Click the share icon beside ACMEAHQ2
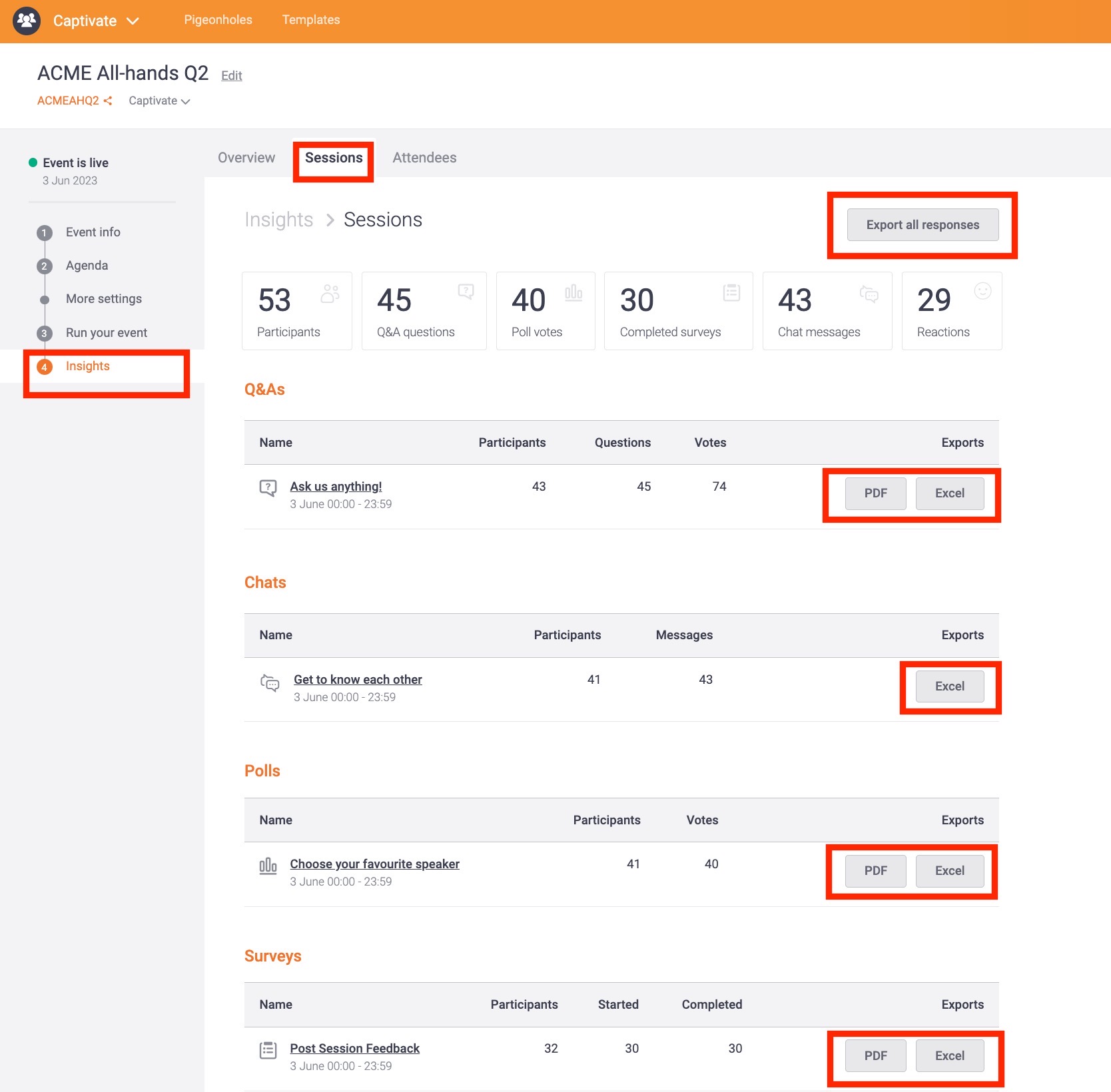This screenshot has height=1092, width=1111. pyautogui.click(x=108, y=101)
